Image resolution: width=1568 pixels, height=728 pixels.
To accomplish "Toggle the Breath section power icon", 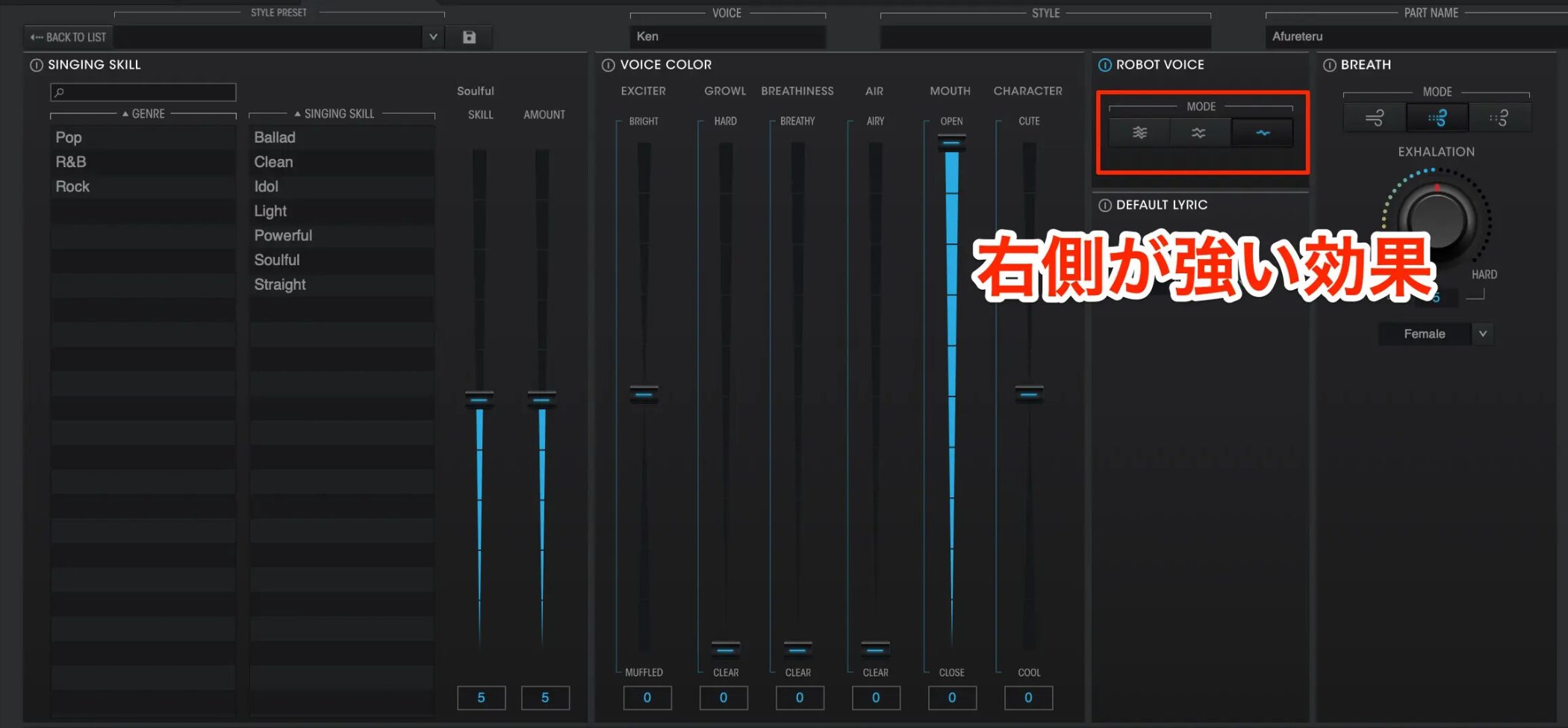I will tap(1330, 65).
